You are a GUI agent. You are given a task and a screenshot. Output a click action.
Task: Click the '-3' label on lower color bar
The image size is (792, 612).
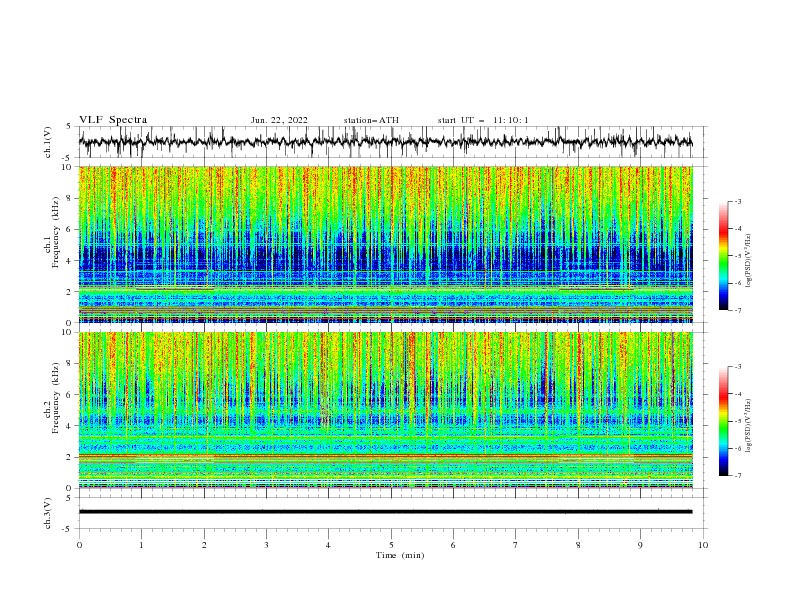pyautogui.click(x=737, y=367)
